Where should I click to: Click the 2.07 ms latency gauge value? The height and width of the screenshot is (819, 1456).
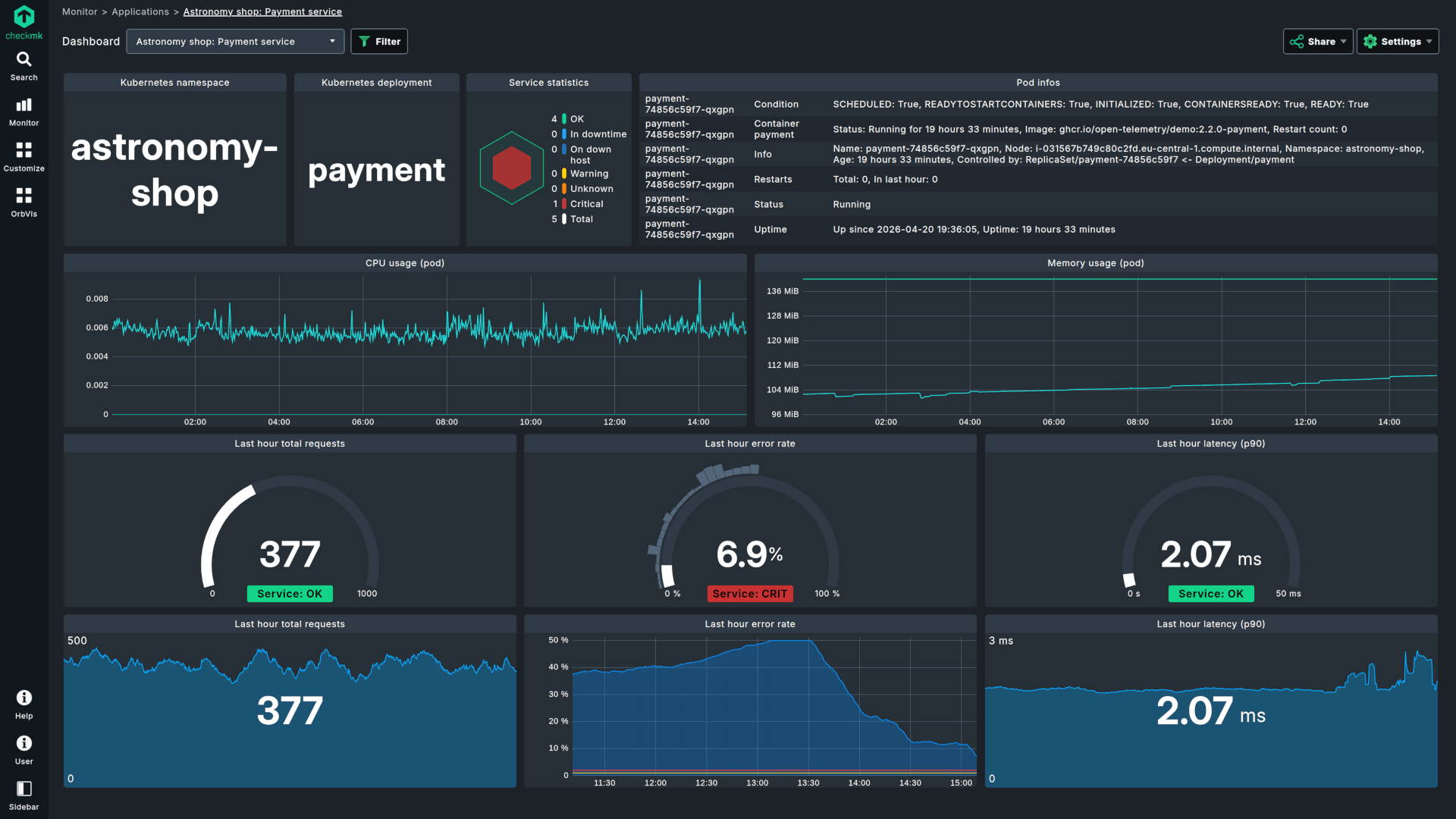click(1211, 554)
